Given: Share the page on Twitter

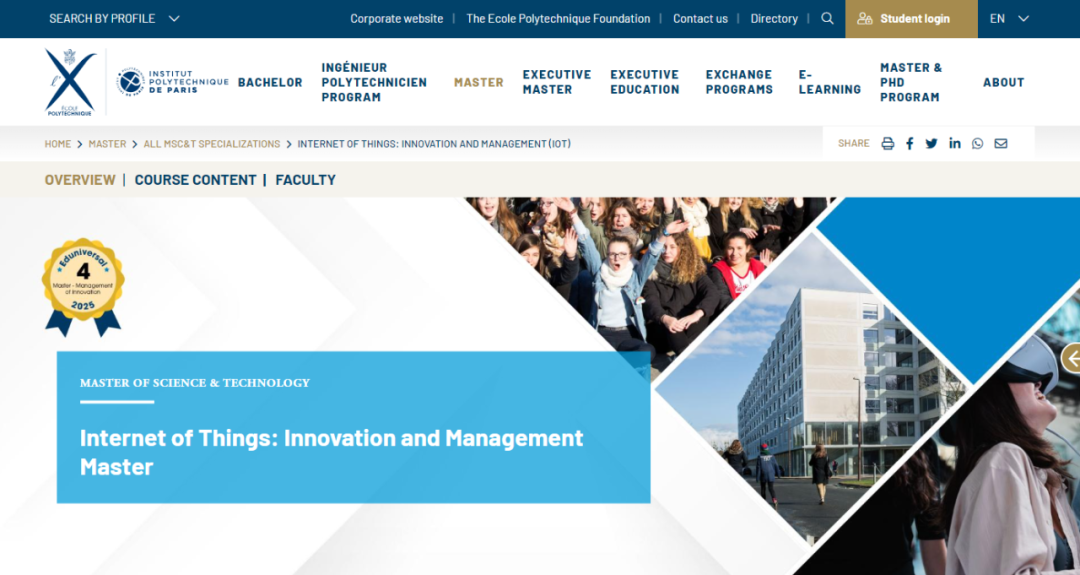Looking at the screenshot, I should (931, 143).
